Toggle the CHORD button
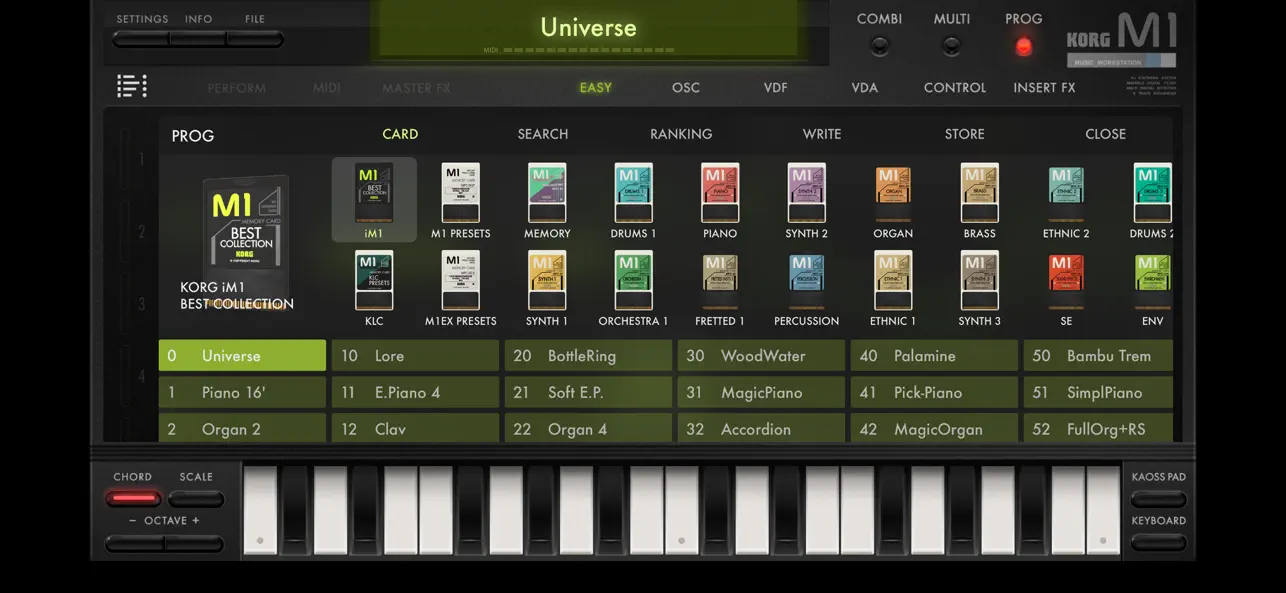Image resolution: width=1286 pixels, height=593 pixels. coord(133,498)
